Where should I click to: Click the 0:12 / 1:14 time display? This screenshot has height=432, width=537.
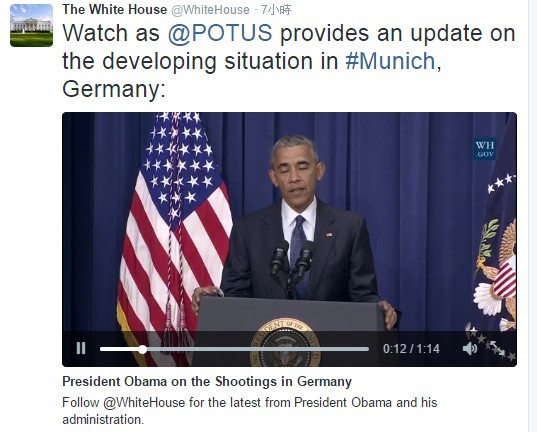pos(411,349)
